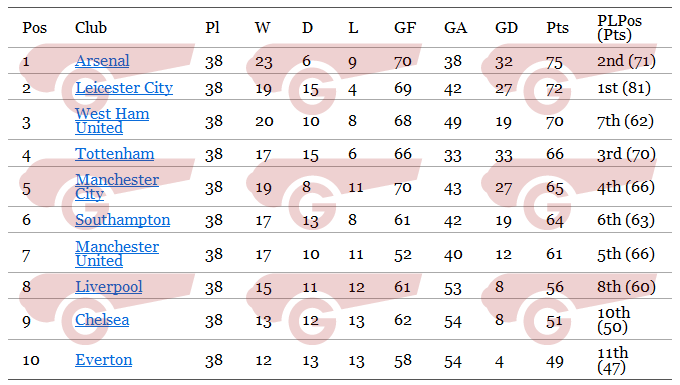
Task: Select the PLPos (Pts) column header
Action: click(619, 28)
